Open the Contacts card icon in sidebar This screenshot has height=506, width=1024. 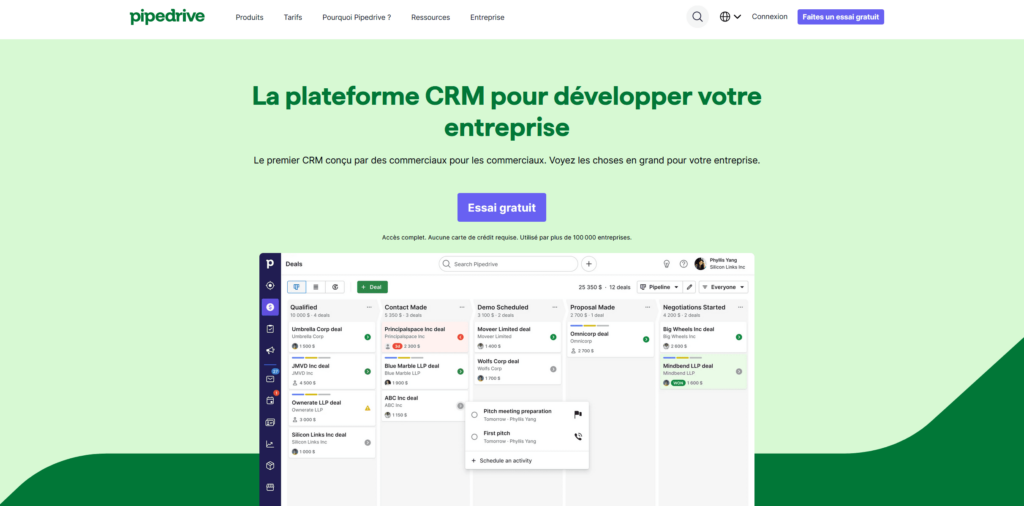click(270, 422)
